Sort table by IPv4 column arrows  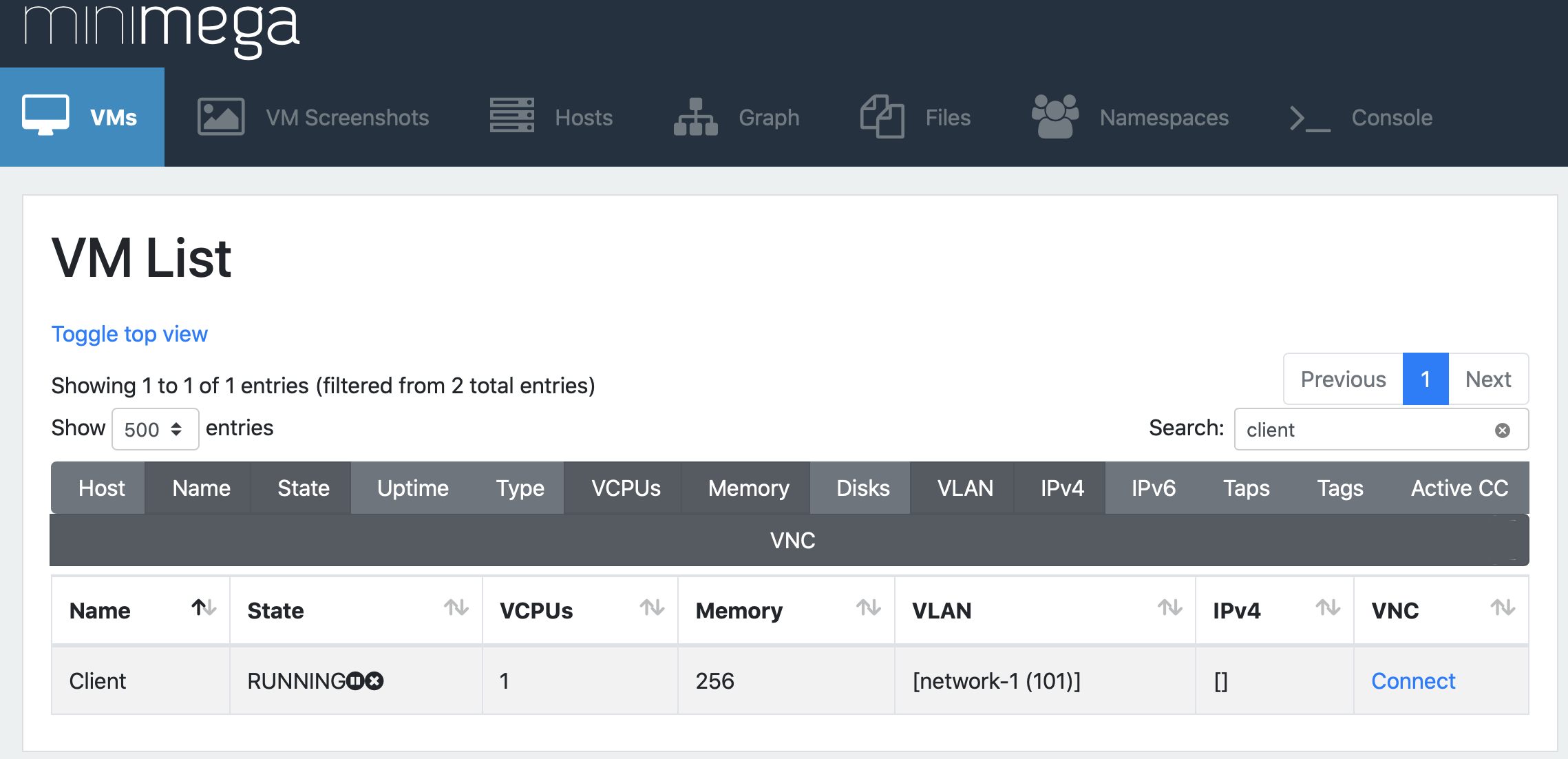point(1328,607)
